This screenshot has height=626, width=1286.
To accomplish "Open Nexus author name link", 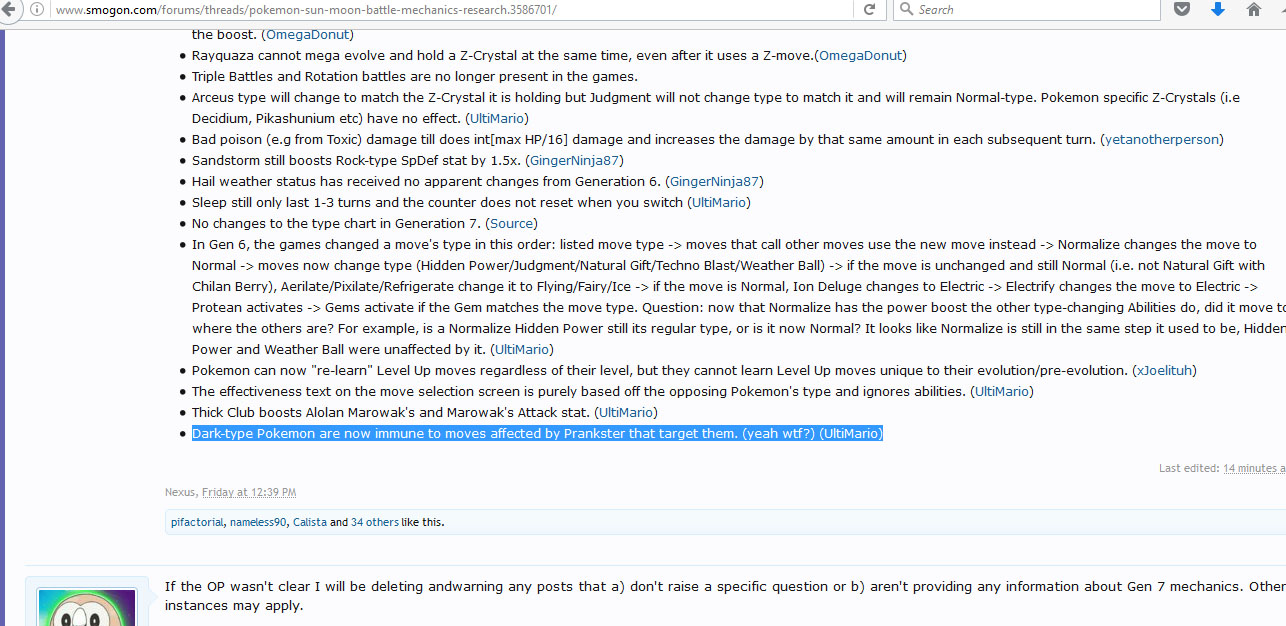I will point(181,492).
